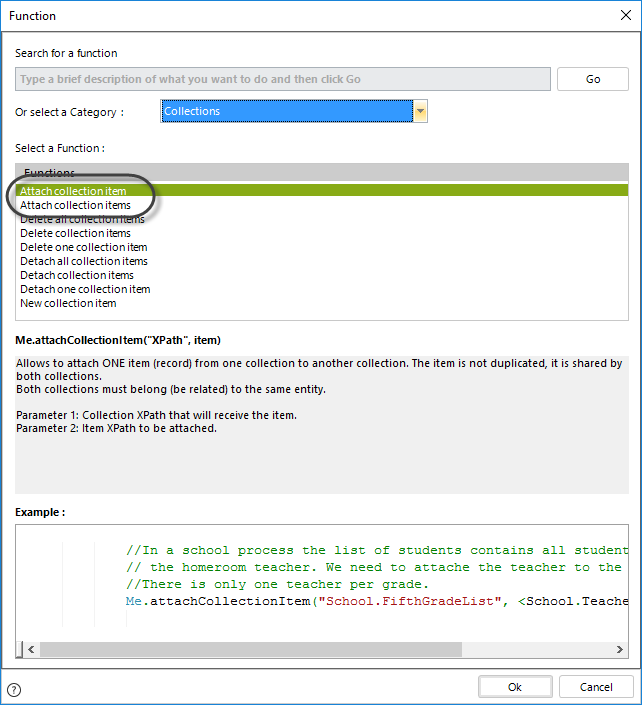Select Detach all collection items

(x=83, y=261)
